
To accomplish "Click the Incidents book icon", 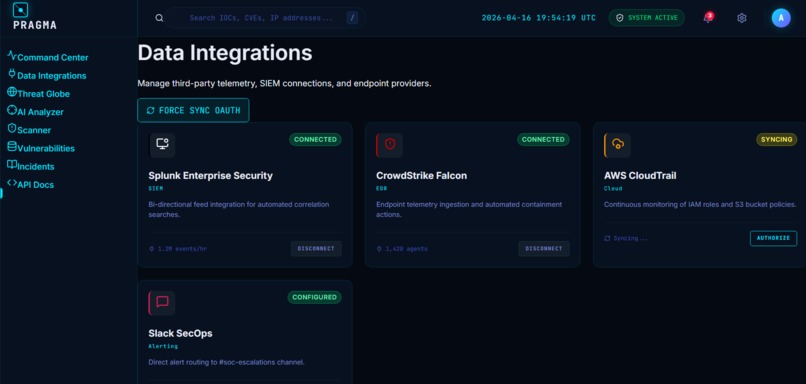I will click(12, 164).
